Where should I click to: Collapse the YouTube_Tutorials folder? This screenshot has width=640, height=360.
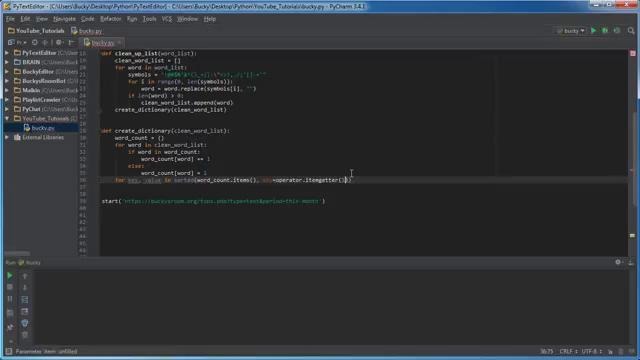coord(7,119)
